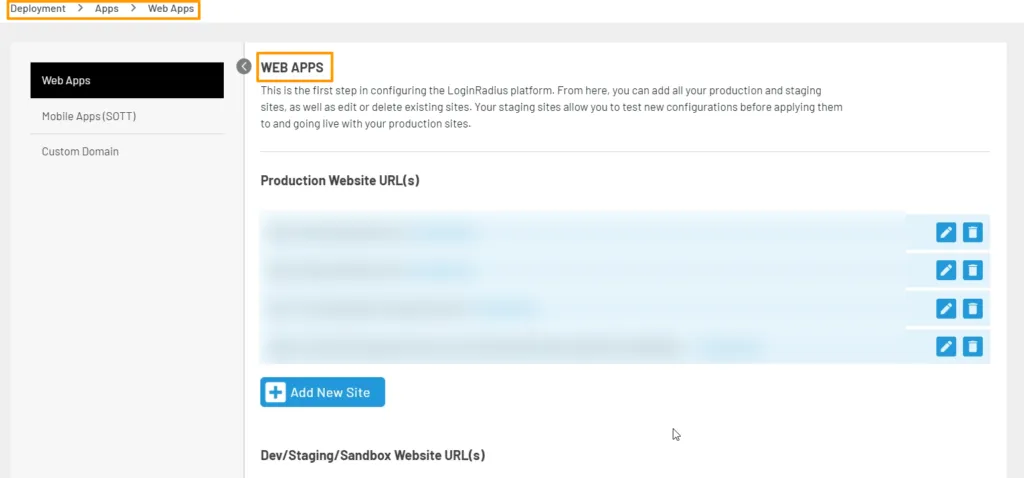Click trash icon on third production URL
This screenshot has width=1024, height=478.
(972, 308)
